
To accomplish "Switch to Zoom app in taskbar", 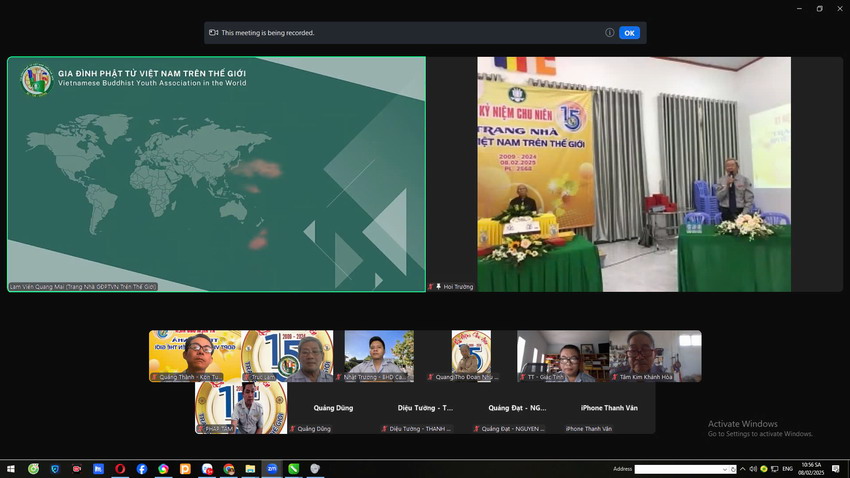I will [272, 469].
